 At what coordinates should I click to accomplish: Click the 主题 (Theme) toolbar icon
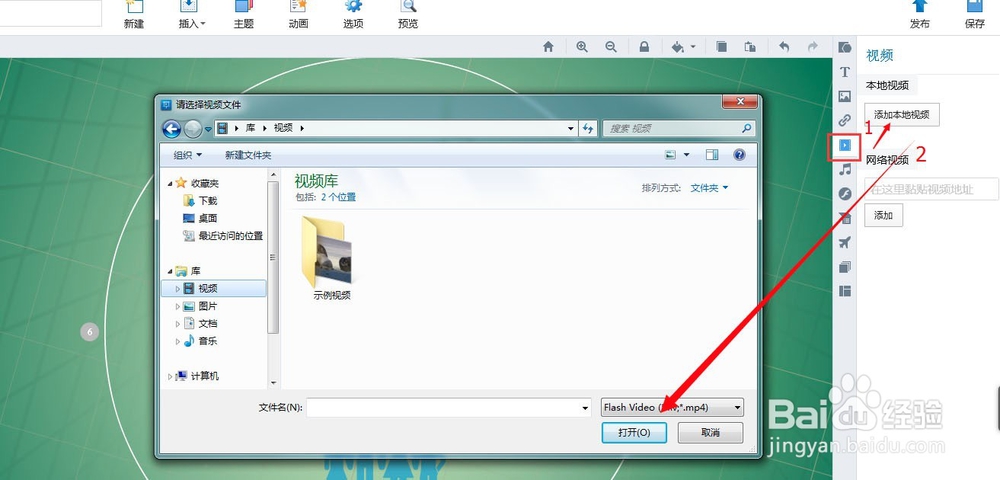click(244, 14)
